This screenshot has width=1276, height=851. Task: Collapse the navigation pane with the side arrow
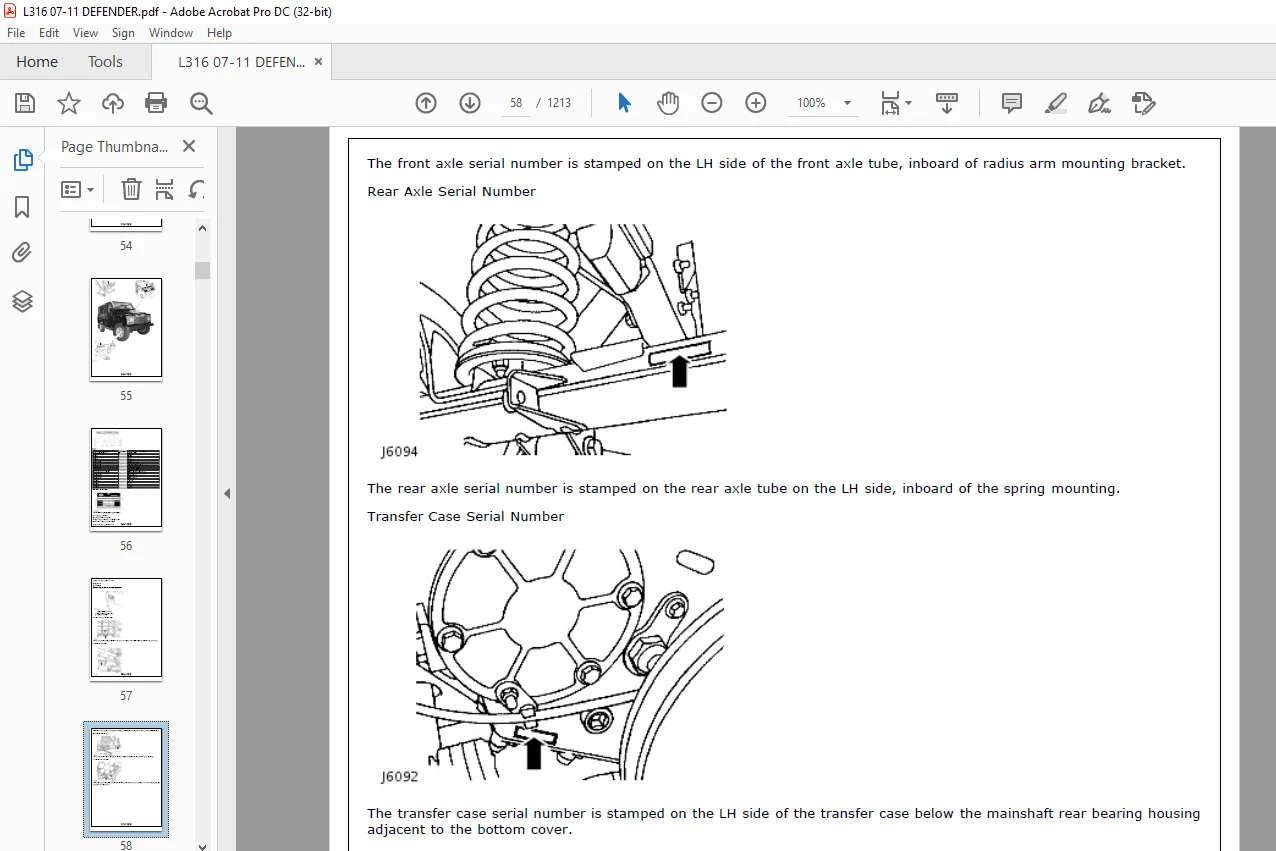pyautogui.click(x=227, y=493)
